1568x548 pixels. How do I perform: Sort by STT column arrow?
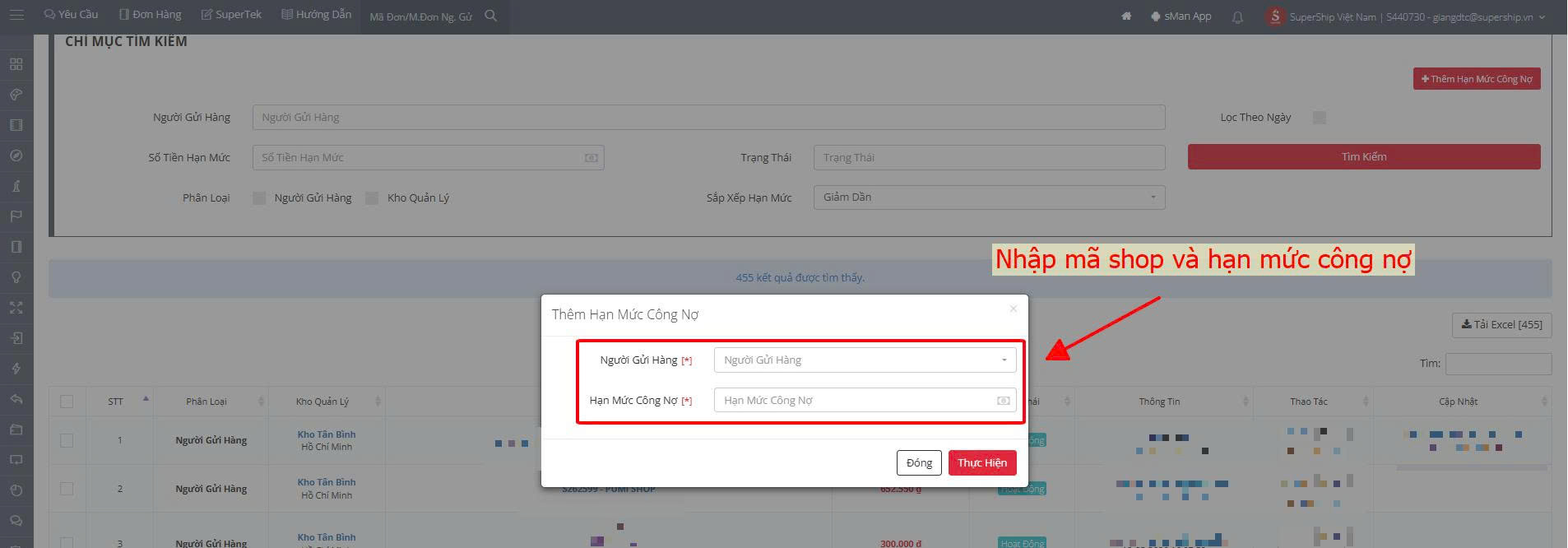(x=146, y=401)
